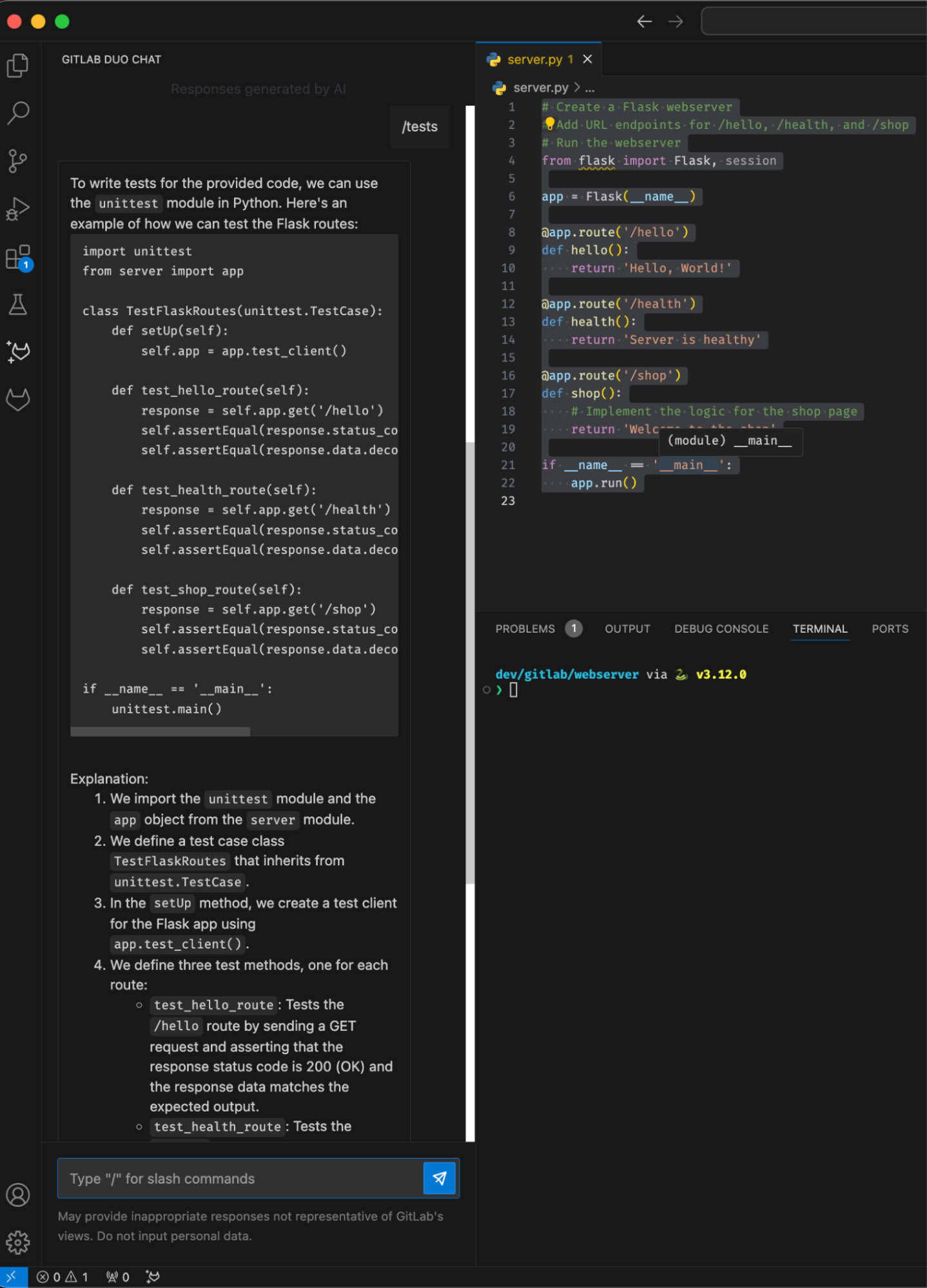Click the GitLab Duo status bar icon
The image size is (927, 1288).
point(153,1276)
